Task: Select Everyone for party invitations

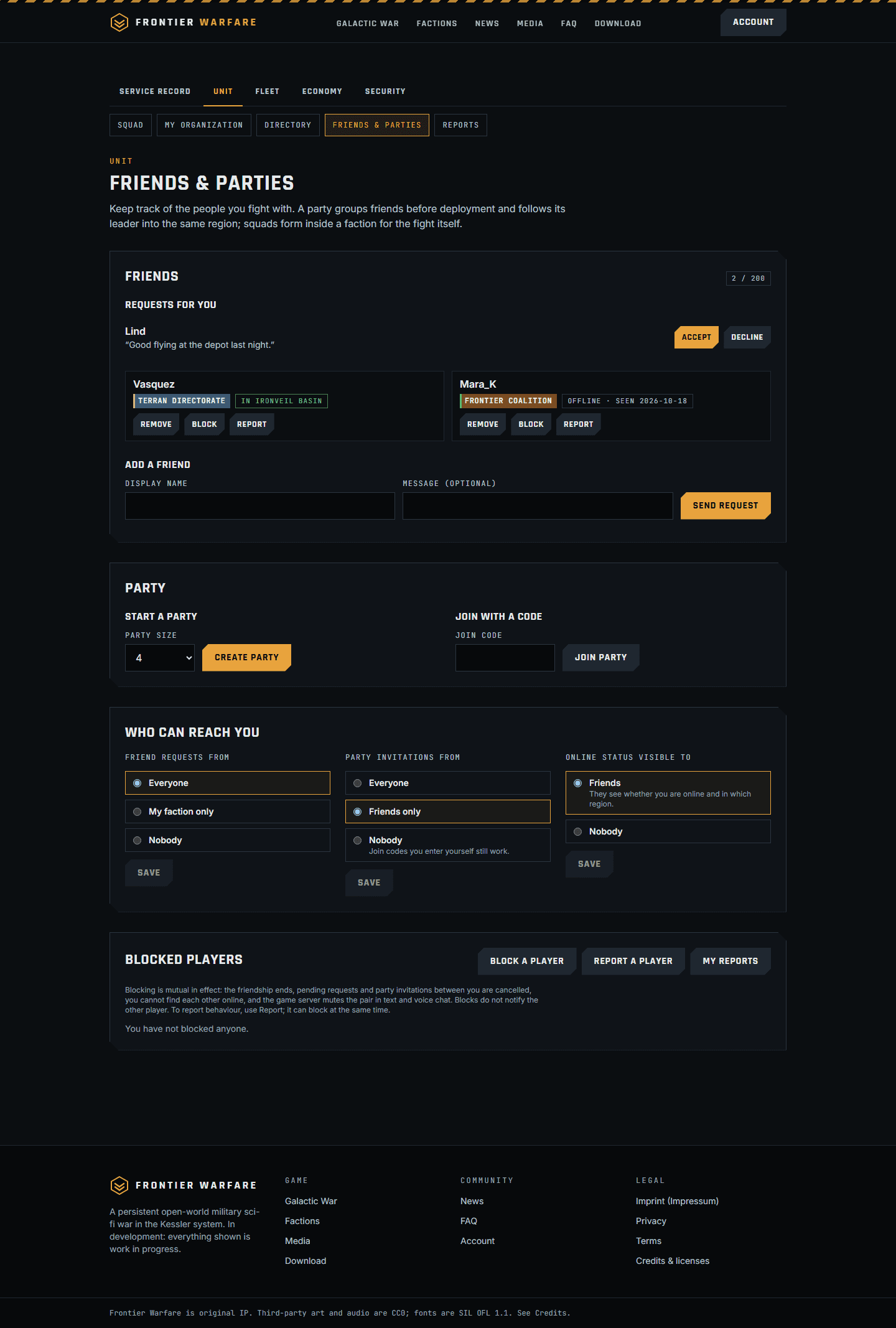Action: click(448, 783)
